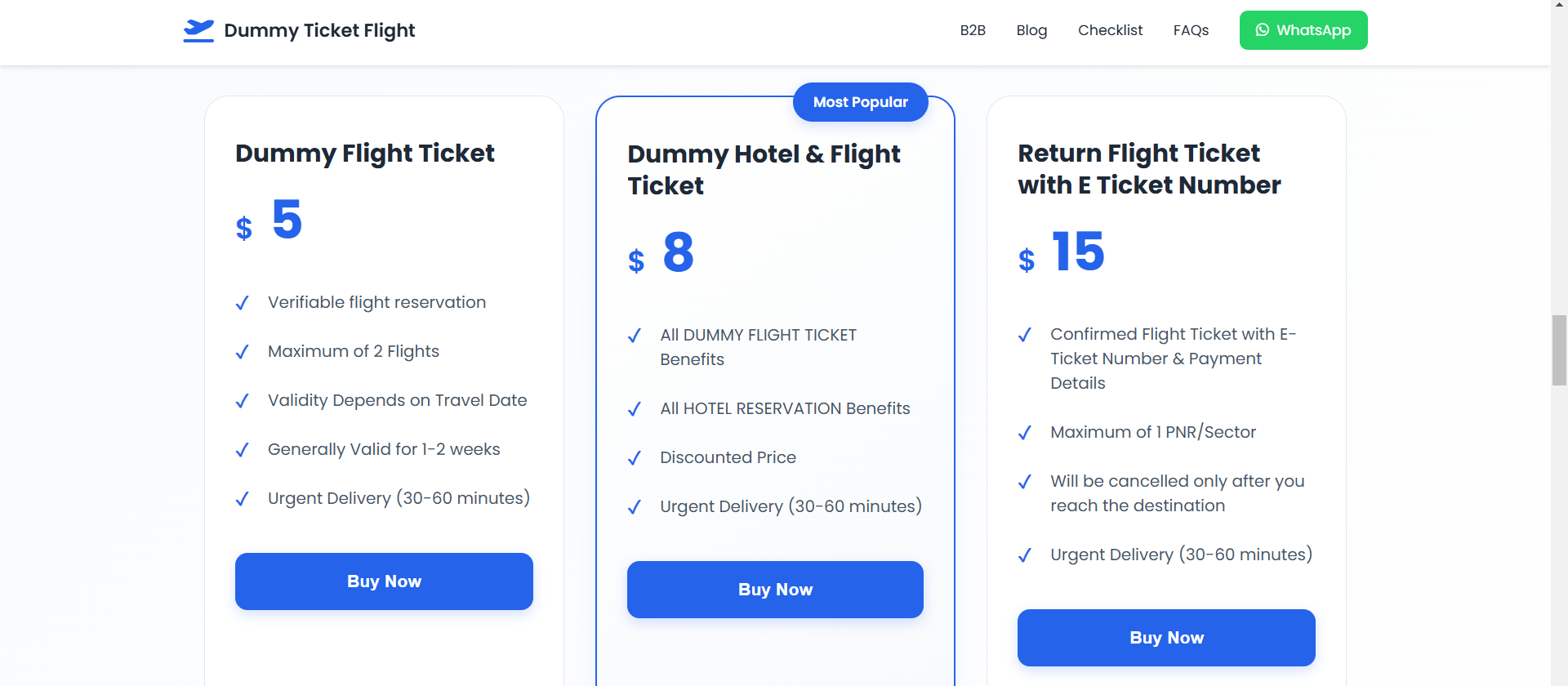Open the B2B menu item
Viewport: 1568px width, 686px height.
click(x=973, y=30)
